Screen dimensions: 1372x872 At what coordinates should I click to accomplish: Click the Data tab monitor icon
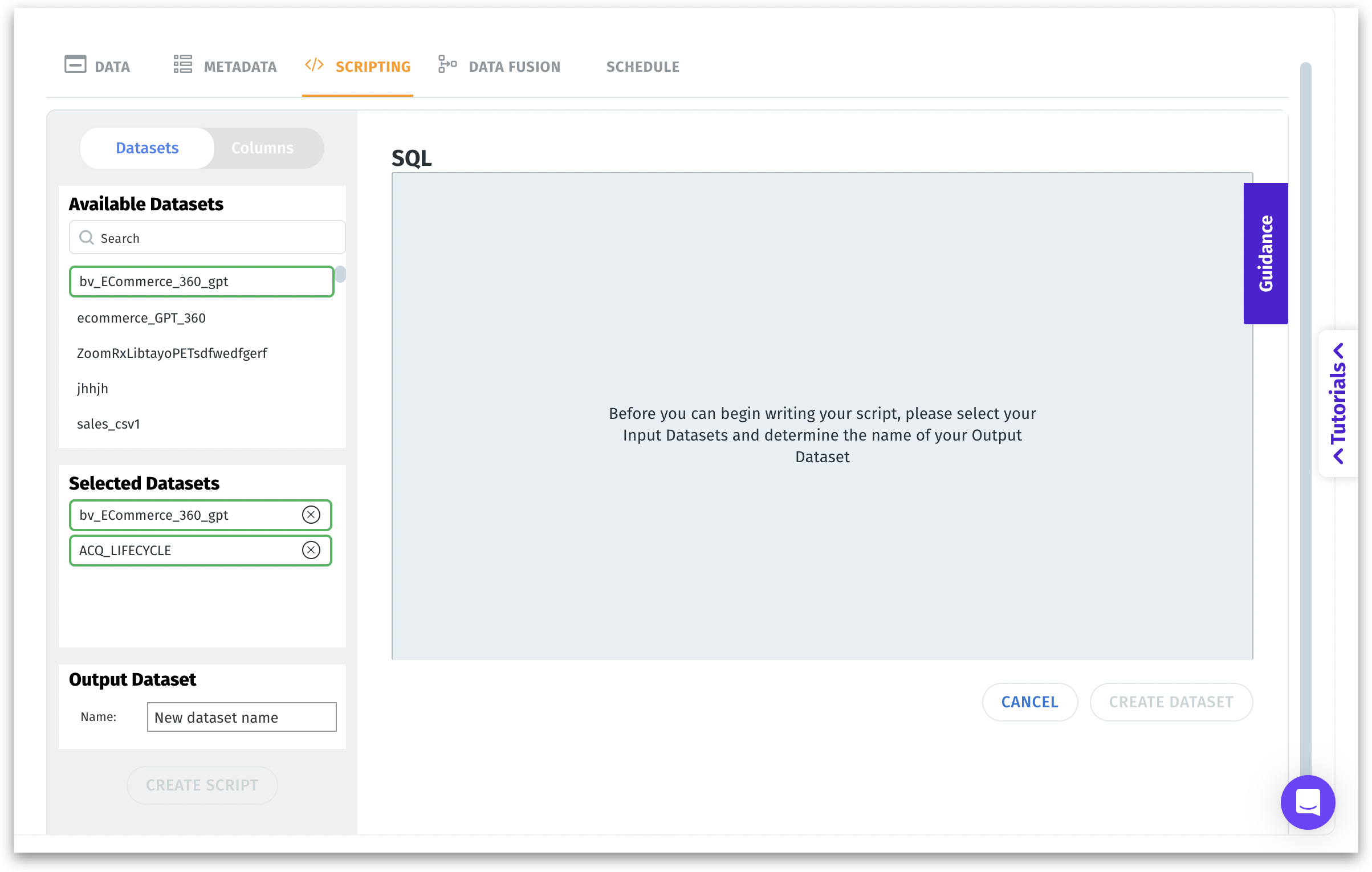pos(75,64)
